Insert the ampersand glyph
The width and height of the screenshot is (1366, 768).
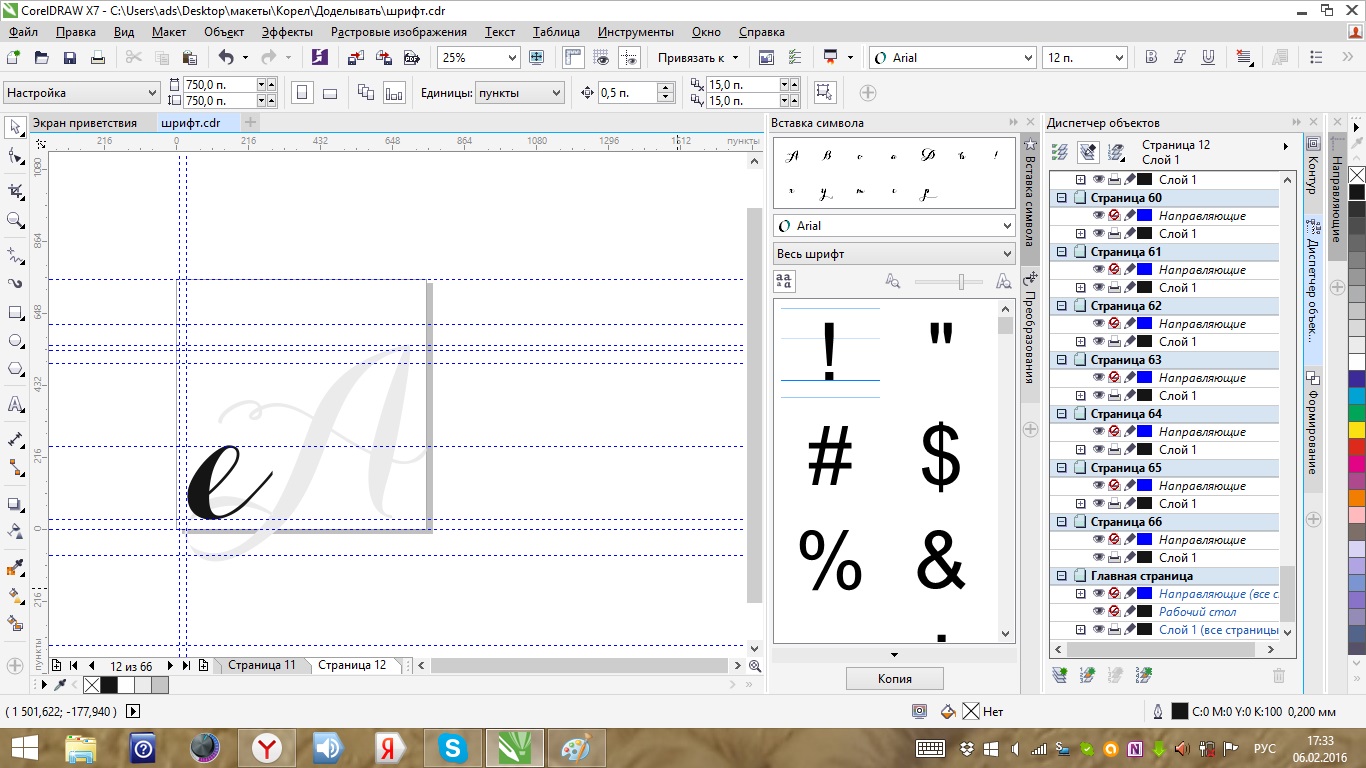click(x=940, y=560)
